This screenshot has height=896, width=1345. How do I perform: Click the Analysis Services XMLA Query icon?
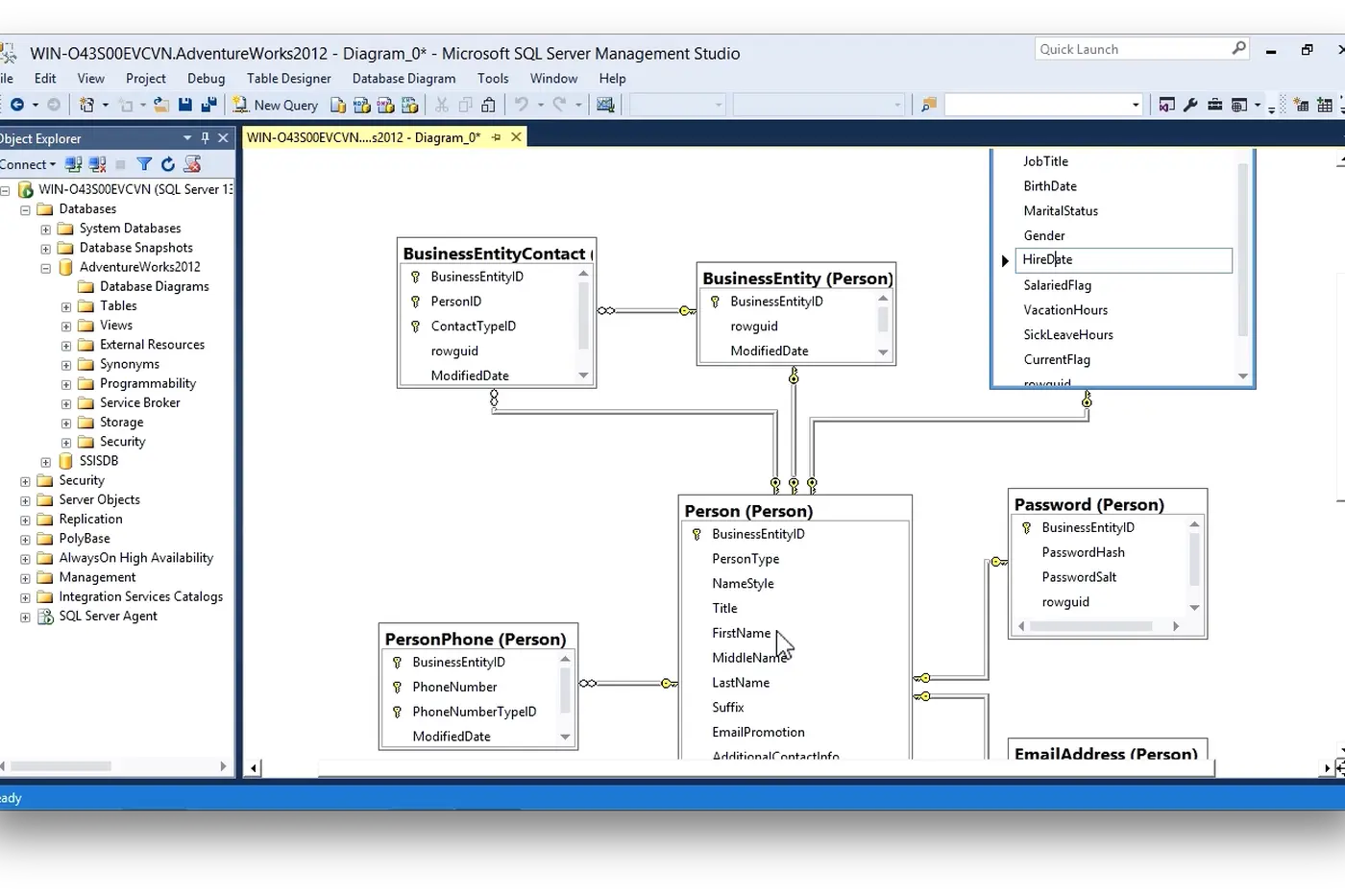(409, 105)
